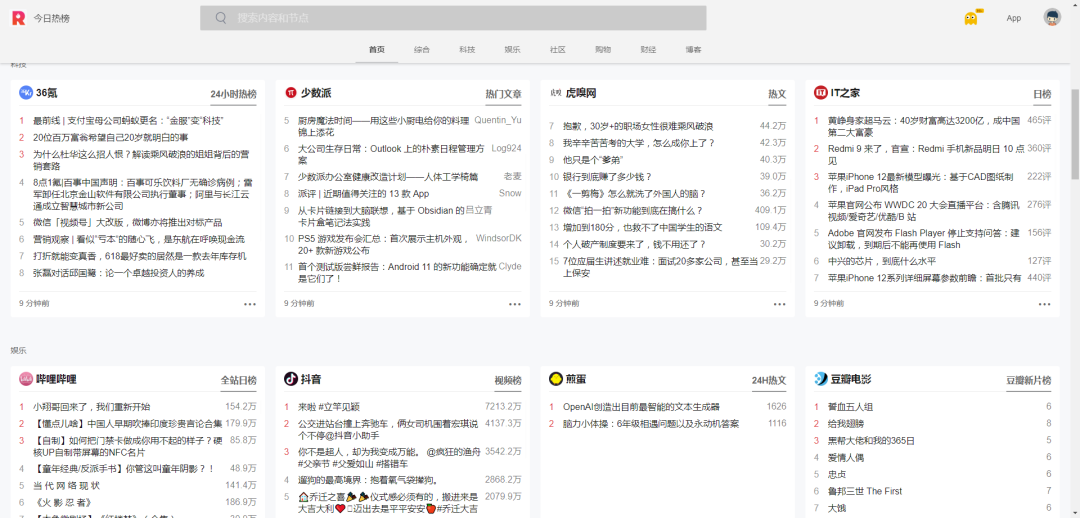The image size is (1080, 518).
Task: Switch to the 购物 tab
Action: [x=603, y=50]
